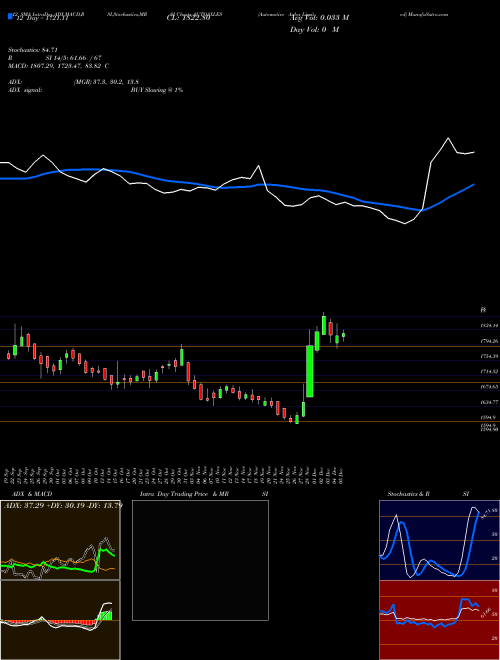Select the 1714.52 price axis label
The width and height of the screenshot is (500, 660).
pyautogui.click(x=489, y=371)
